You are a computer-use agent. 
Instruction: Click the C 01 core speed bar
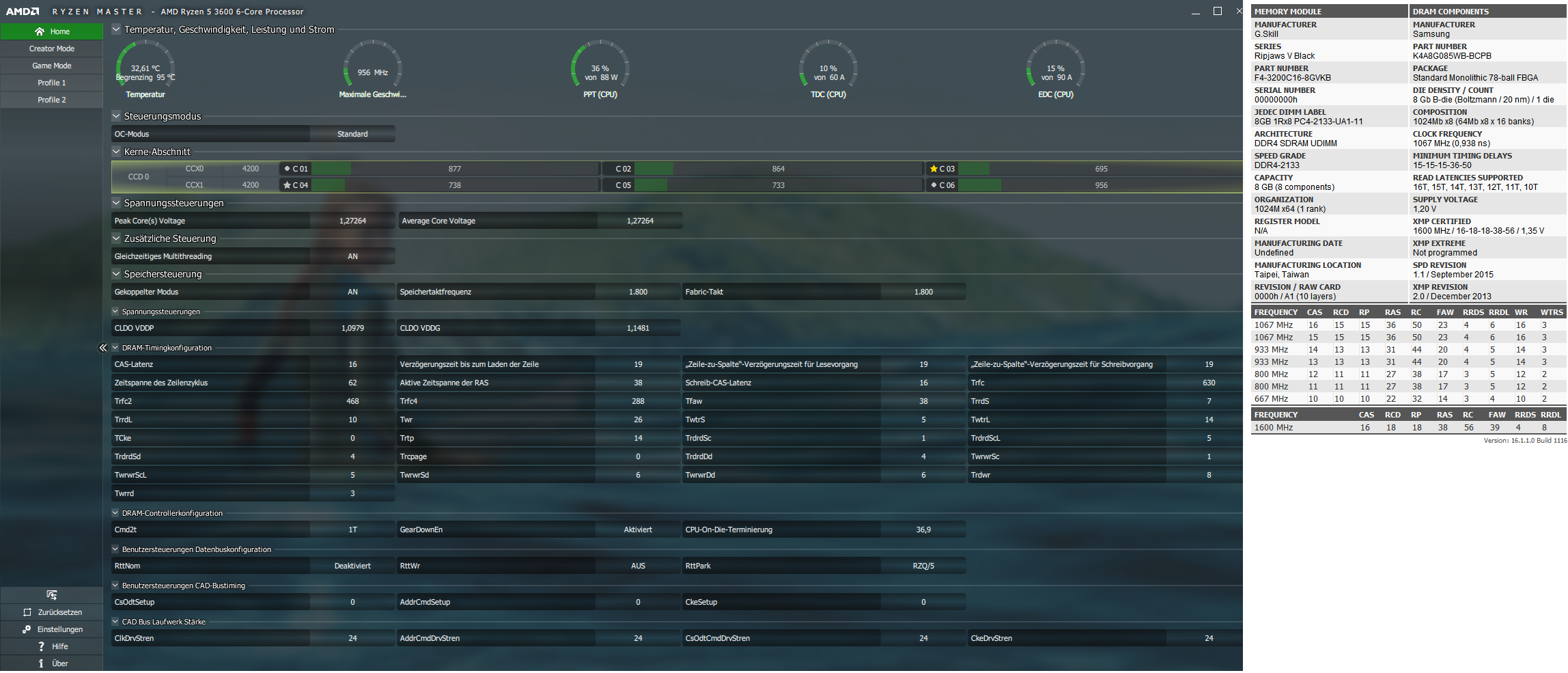click(x=455, y=169)
